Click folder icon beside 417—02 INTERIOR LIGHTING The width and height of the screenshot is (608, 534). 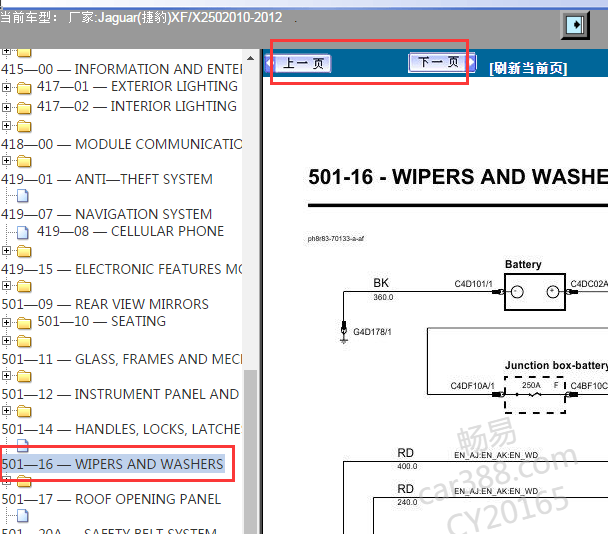click(x=24, y=108)
